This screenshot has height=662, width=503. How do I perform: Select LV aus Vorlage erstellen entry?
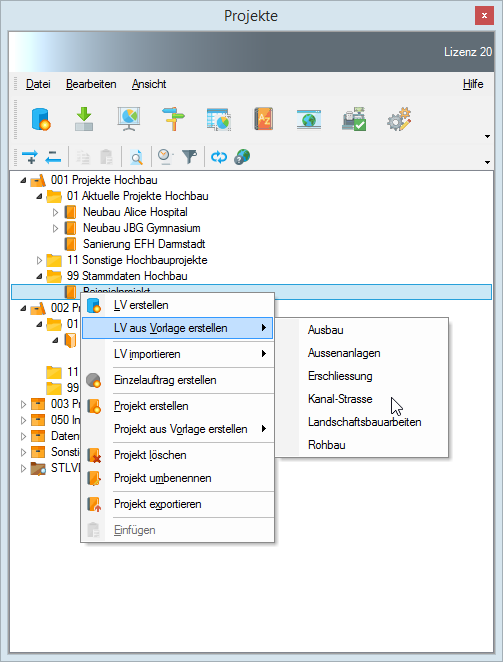[177, 328]
